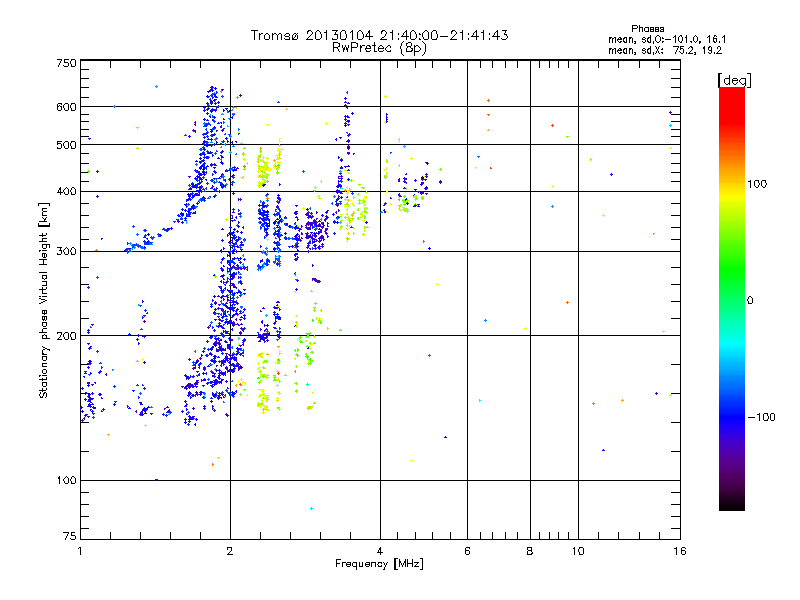
Task: Click the colorbar label "-100"
Action: point(762,417)
